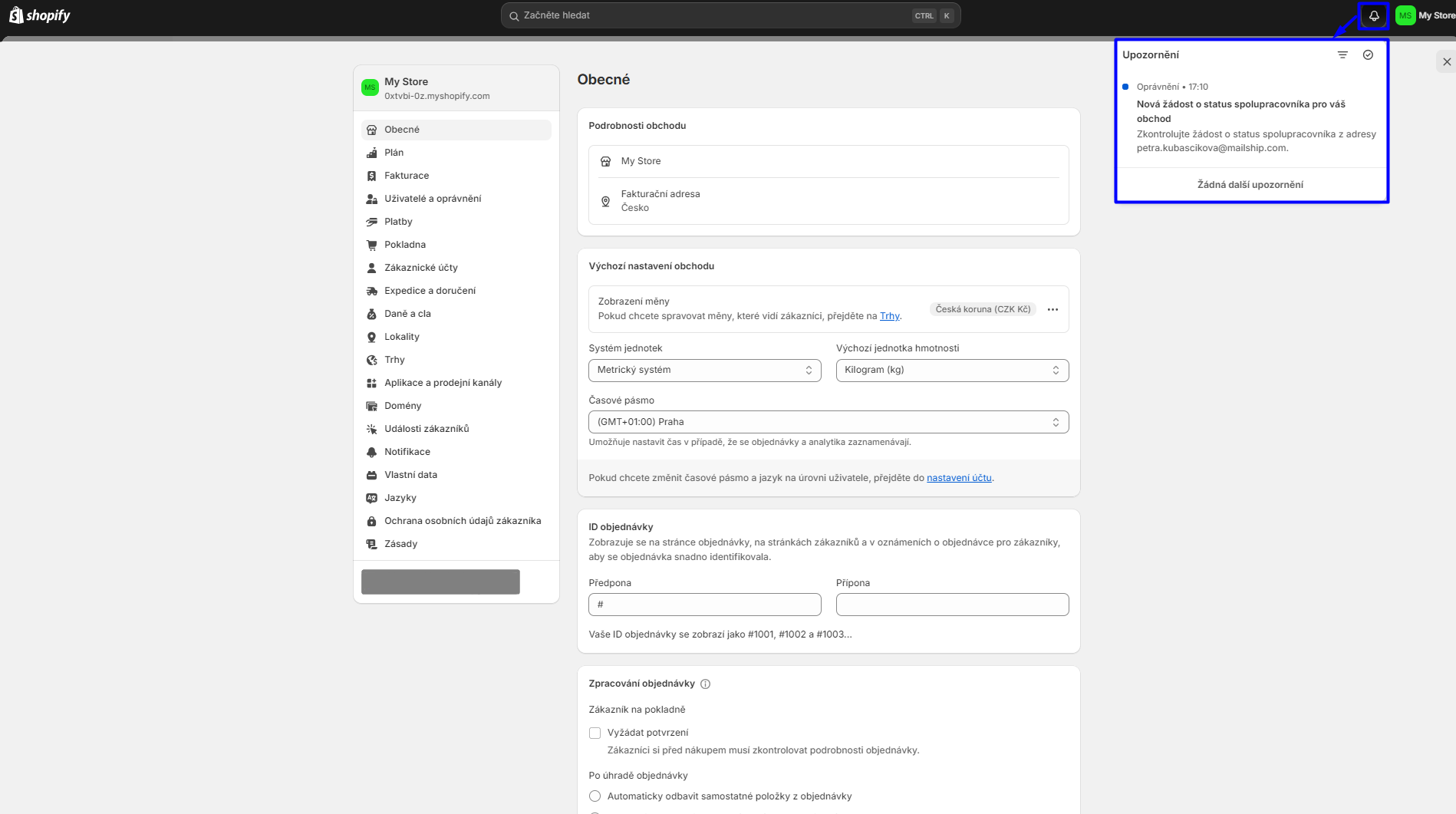Click the Začněte hledat search box

[x=730, y=15]
